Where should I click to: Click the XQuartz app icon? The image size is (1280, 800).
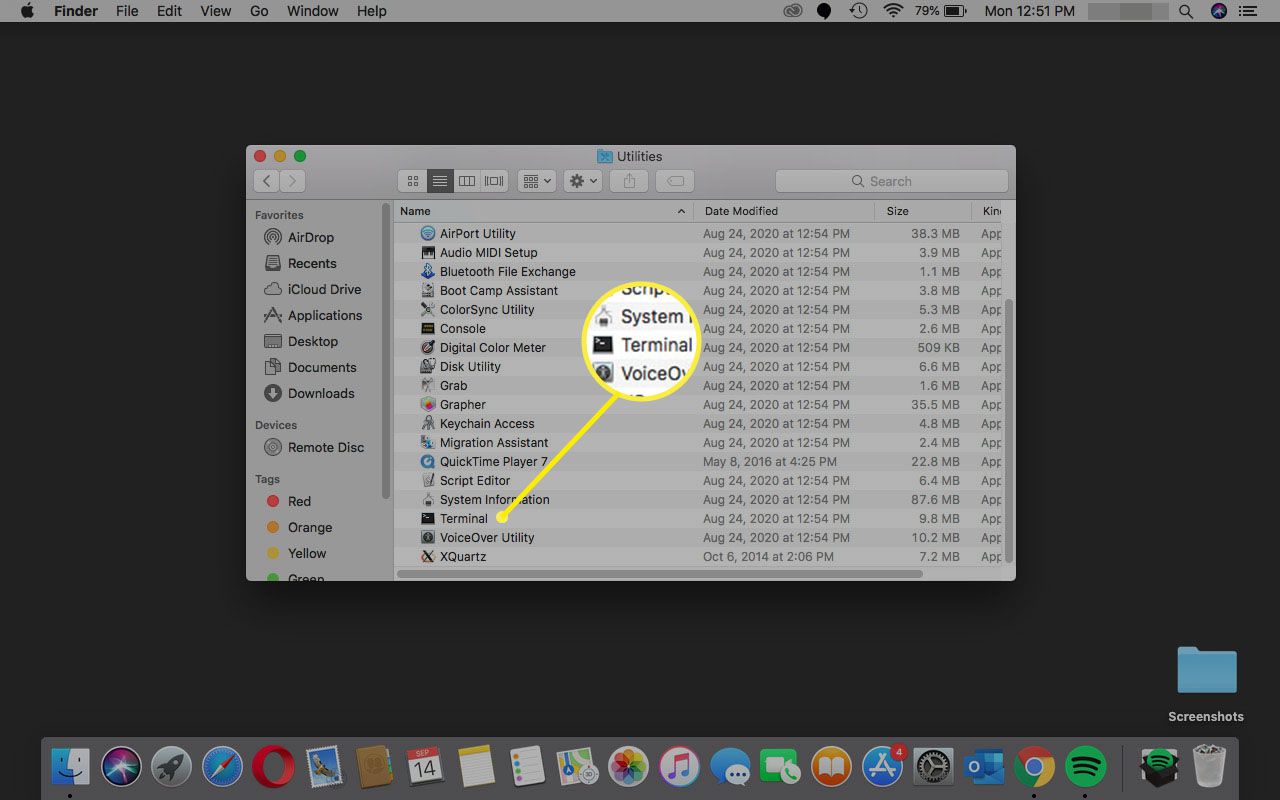click(428, 557)
